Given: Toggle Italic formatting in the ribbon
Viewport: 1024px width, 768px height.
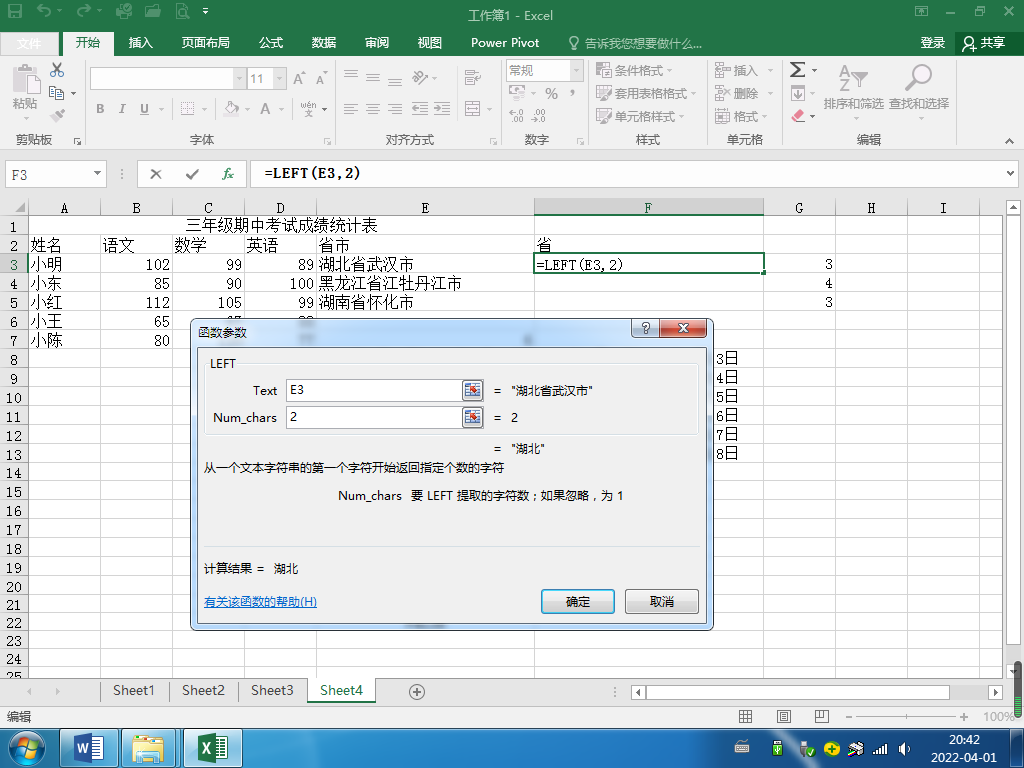Looking at the screenshot, I should point(122,109).
